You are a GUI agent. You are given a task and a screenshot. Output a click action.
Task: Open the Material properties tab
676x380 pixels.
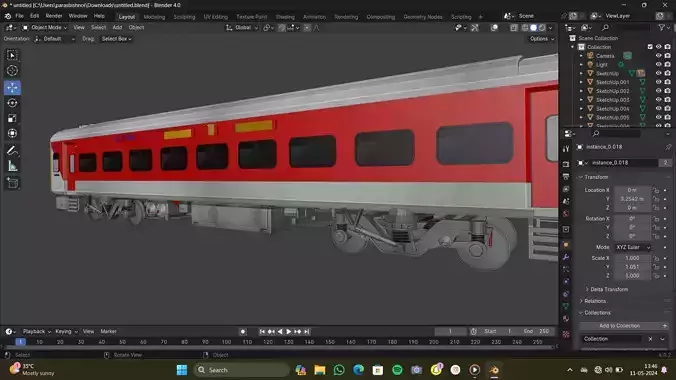pos(566,319)
